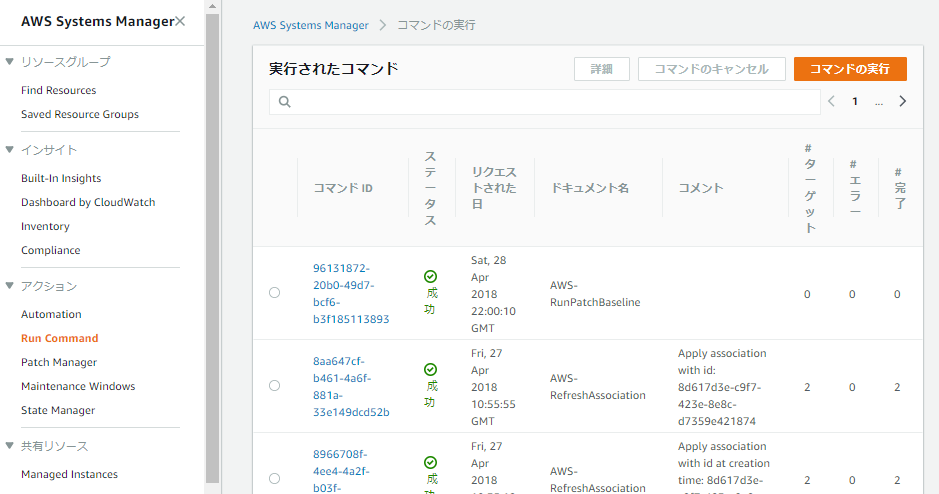Open Inventory page
The height and width of the screenshot is (494, 939).
(46, 226)
